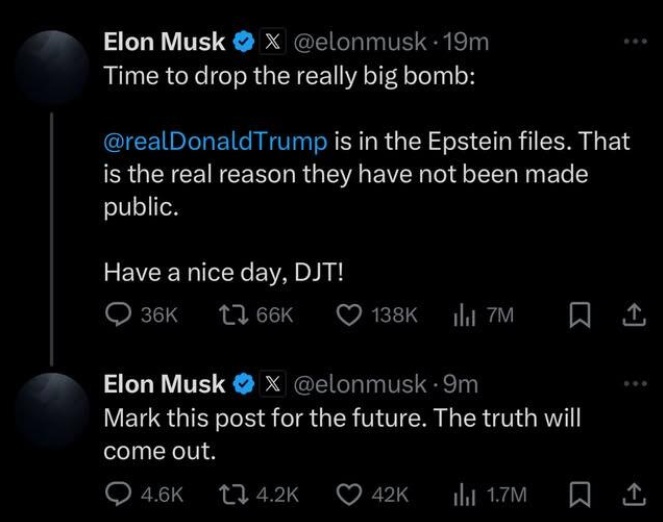Bookmark the 'Mark this post' tweet
Screen dimensions: 663x522
(x=580, y=495)
